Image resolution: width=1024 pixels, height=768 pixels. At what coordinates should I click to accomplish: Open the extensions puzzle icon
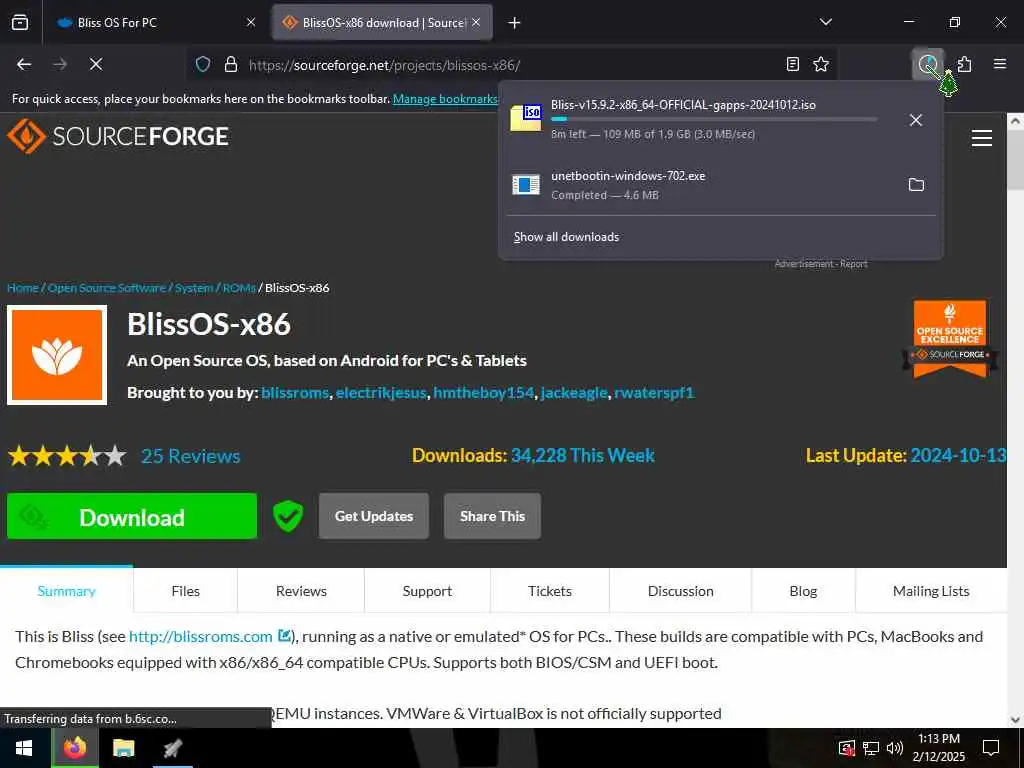coord(965,64)
